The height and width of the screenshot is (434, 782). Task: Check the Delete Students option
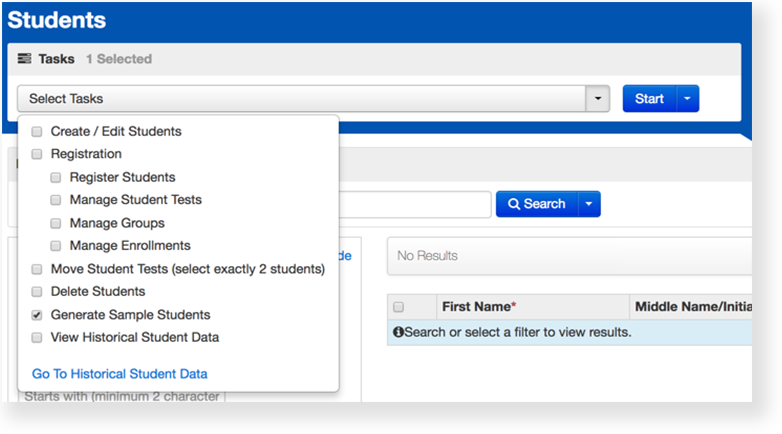pyautogui.click(x=37, y=292)
